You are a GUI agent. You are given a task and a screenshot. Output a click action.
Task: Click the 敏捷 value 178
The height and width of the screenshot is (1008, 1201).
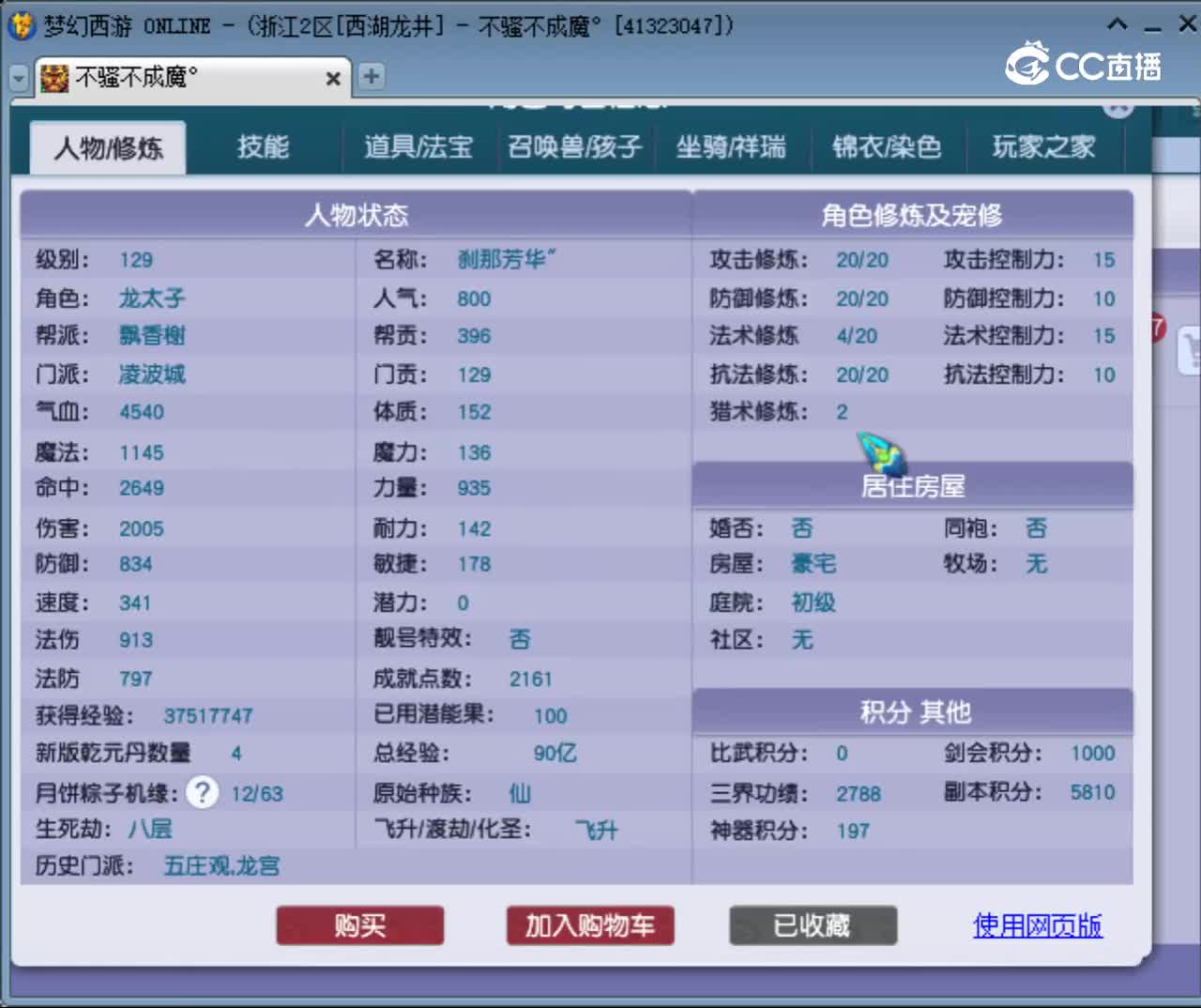click(x=475, y=564)
